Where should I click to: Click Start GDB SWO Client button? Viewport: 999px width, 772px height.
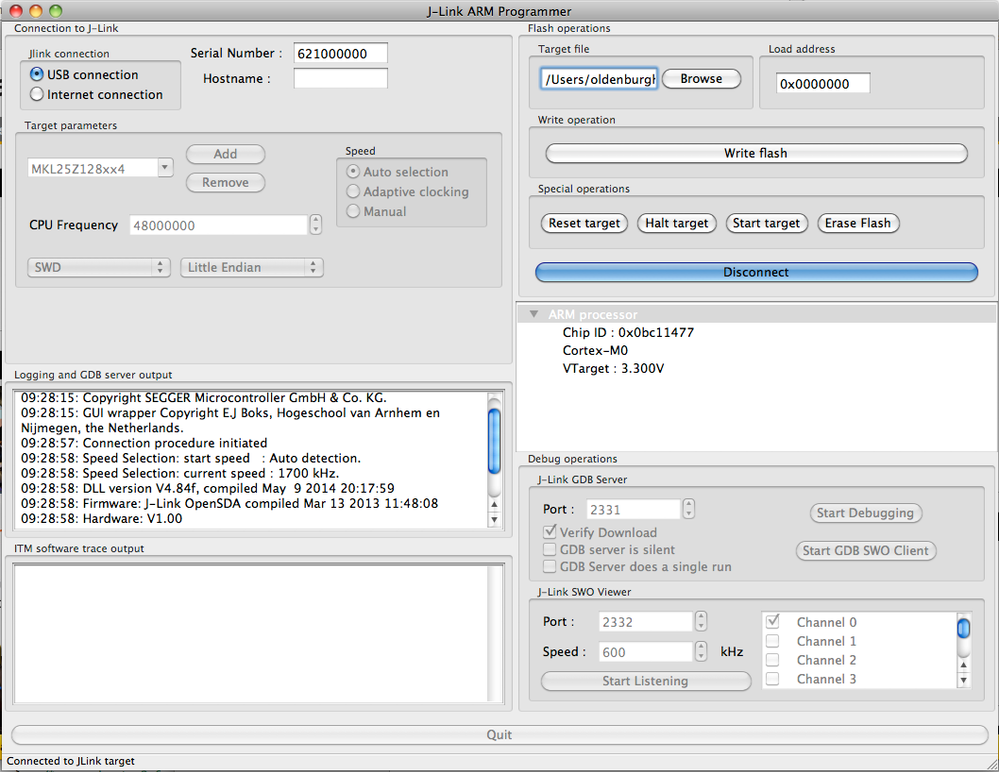pos(865,550)
